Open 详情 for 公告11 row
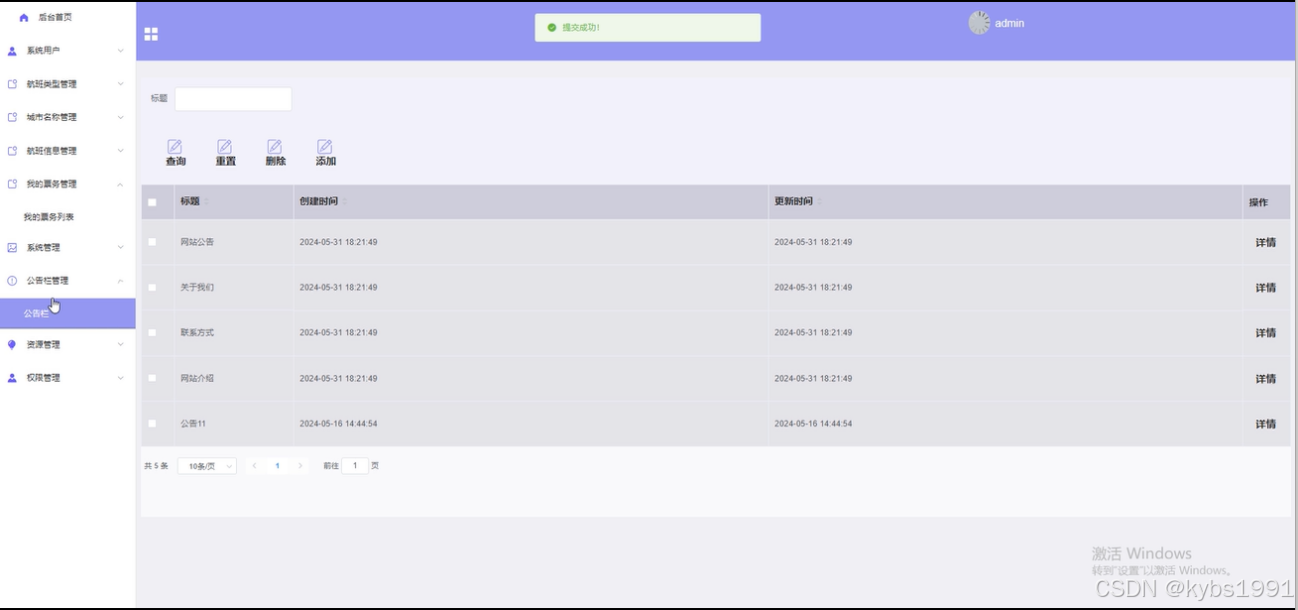 click(1265, 424)
